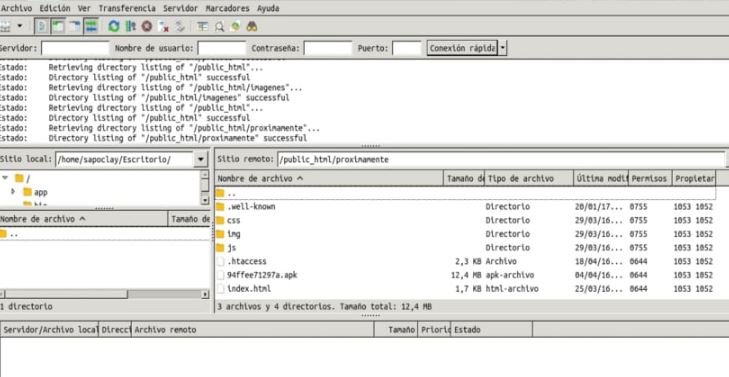Click the folder icon of the img directory
The image size is (729, 377).
[220, 234]
